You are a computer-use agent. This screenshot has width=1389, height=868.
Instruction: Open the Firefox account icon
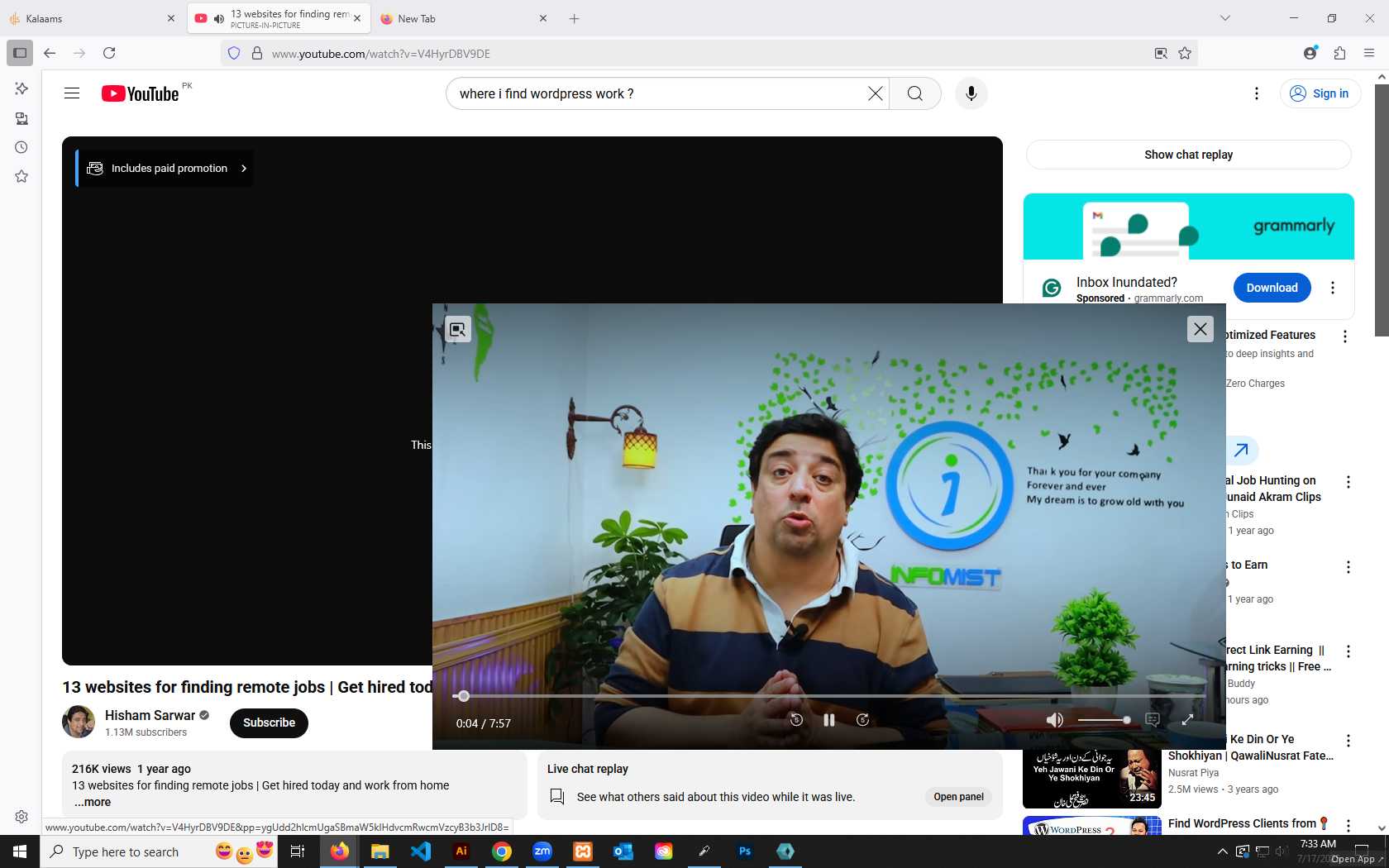1310,53
